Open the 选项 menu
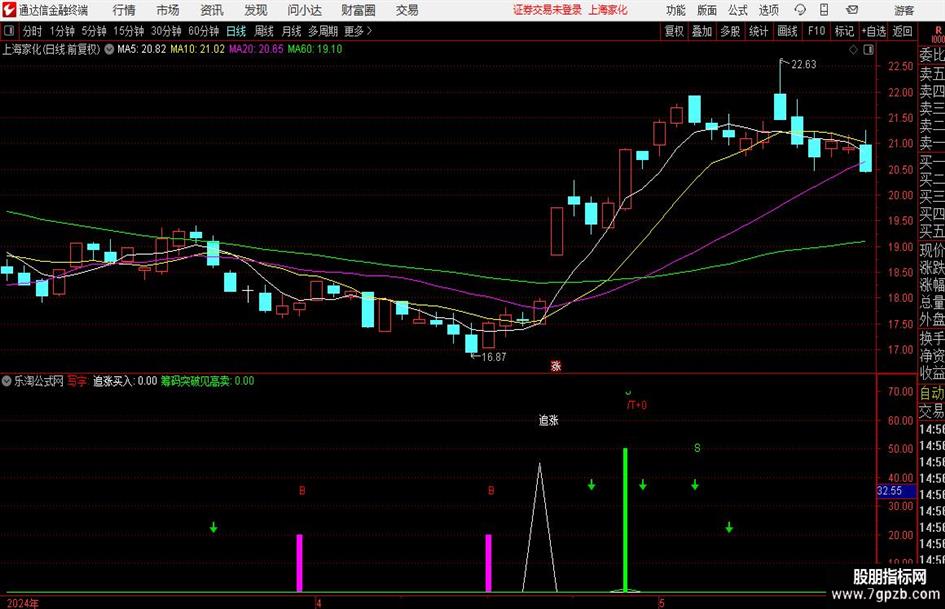 [x=768, y=10]
